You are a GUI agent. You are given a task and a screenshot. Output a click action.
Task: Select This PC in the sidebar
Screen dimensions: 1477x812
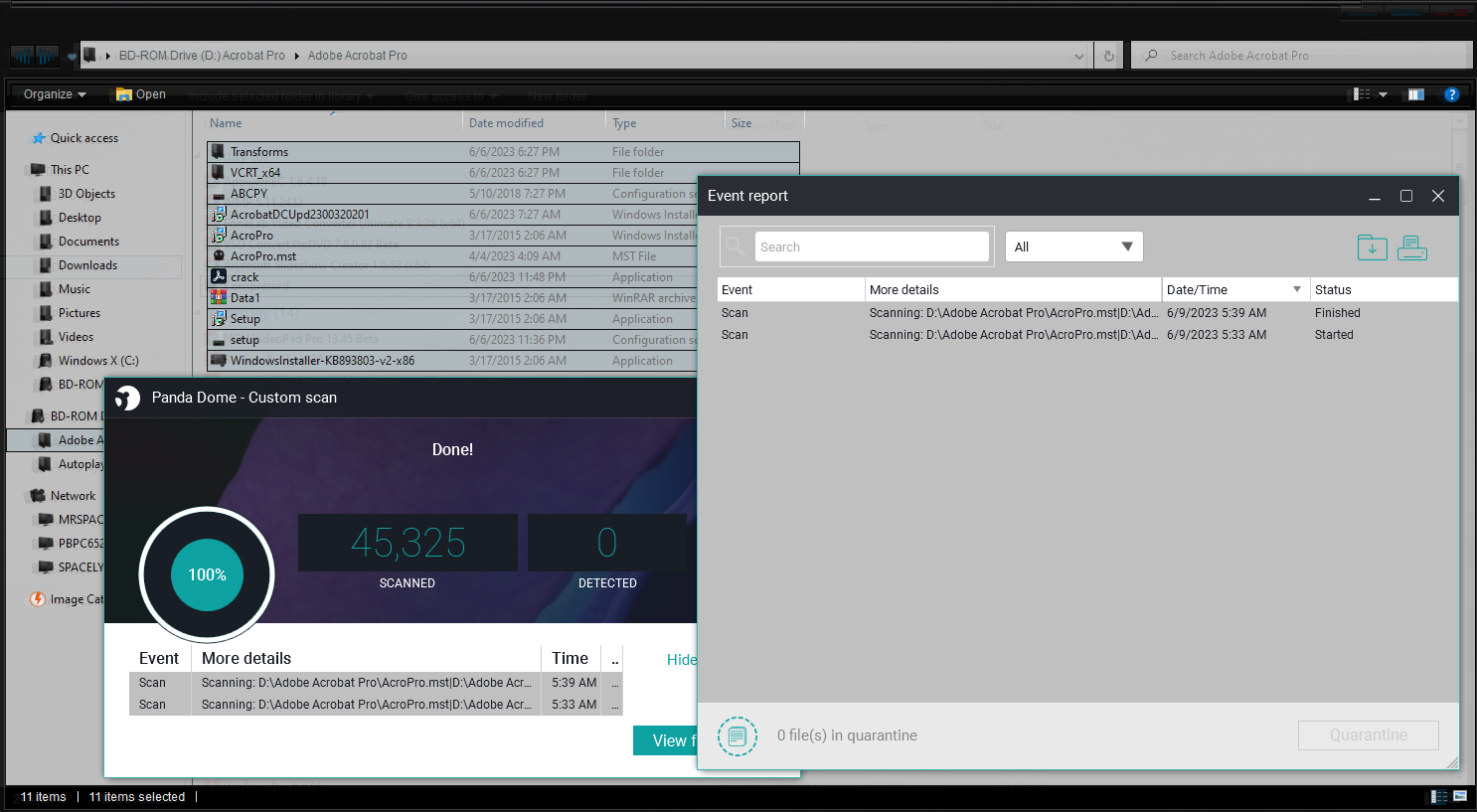click(x=70, y=170)
